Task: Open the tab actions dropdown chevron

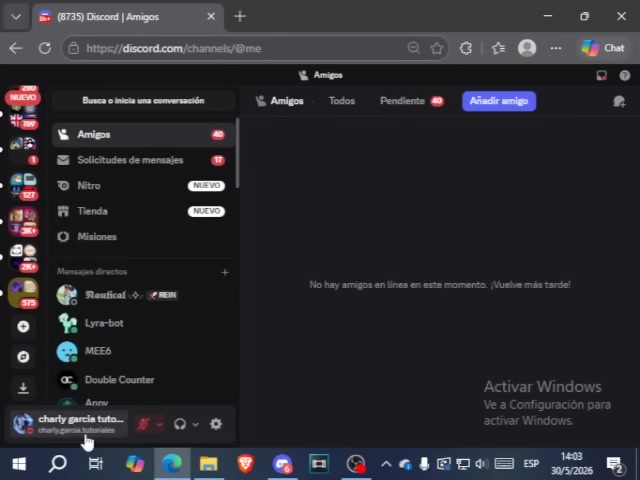Action: click(x=16, y=17)
